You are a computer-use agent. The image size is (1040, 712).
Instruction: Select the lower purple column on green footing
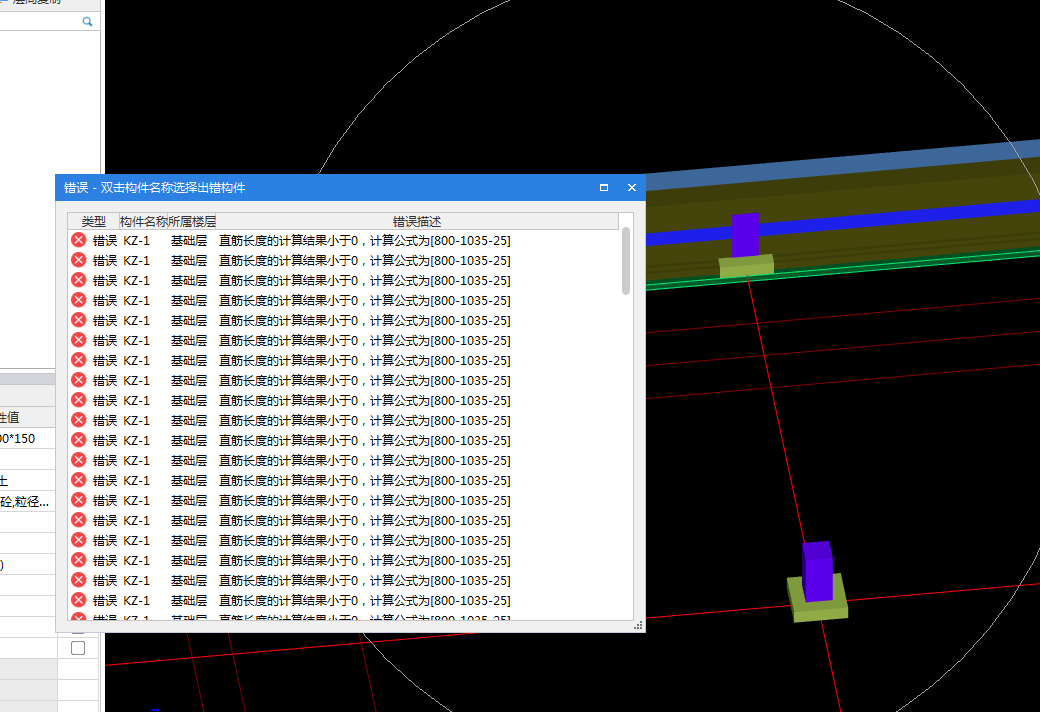(817, 571)
